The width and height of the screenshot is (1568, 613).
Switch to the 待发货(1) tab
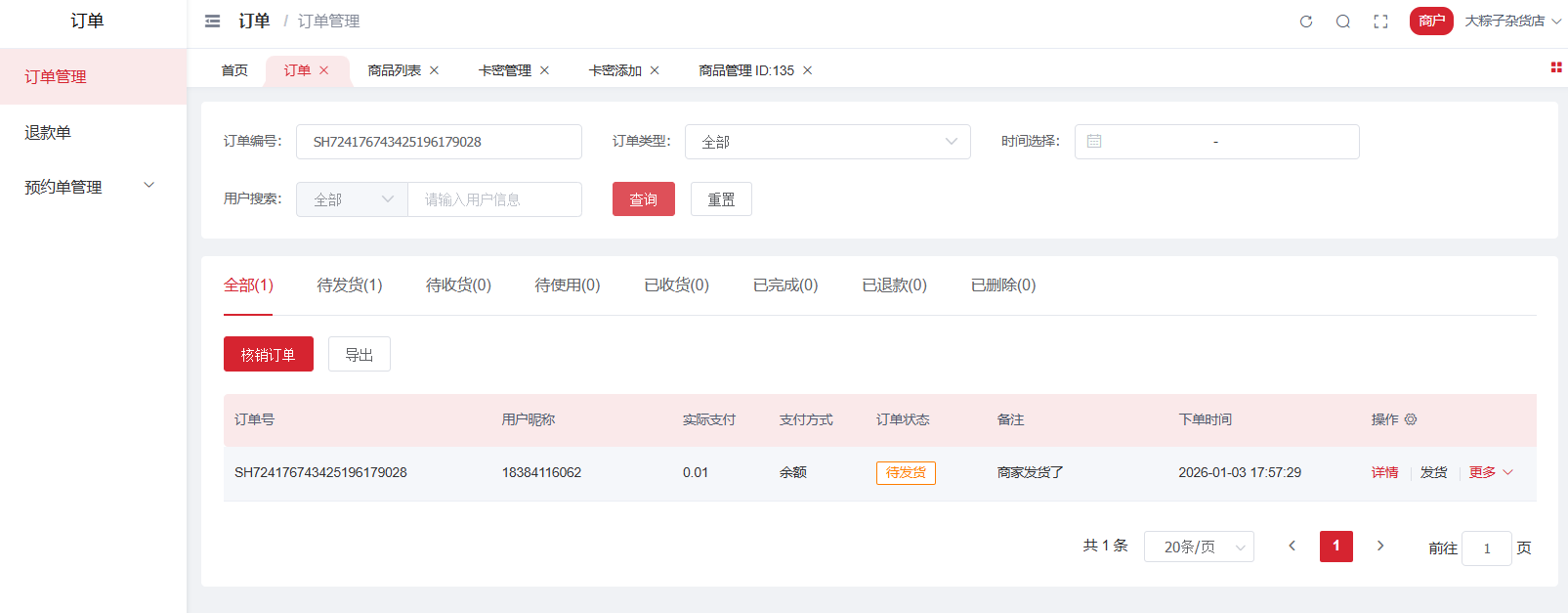(350, 285)
